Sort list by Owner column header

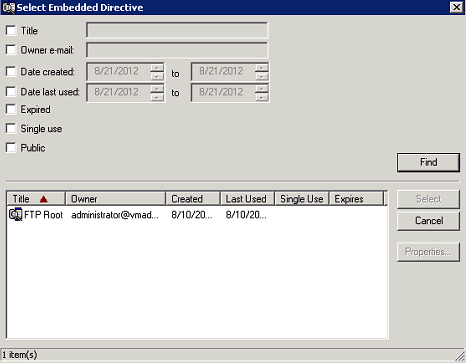(x=116, y=199)
